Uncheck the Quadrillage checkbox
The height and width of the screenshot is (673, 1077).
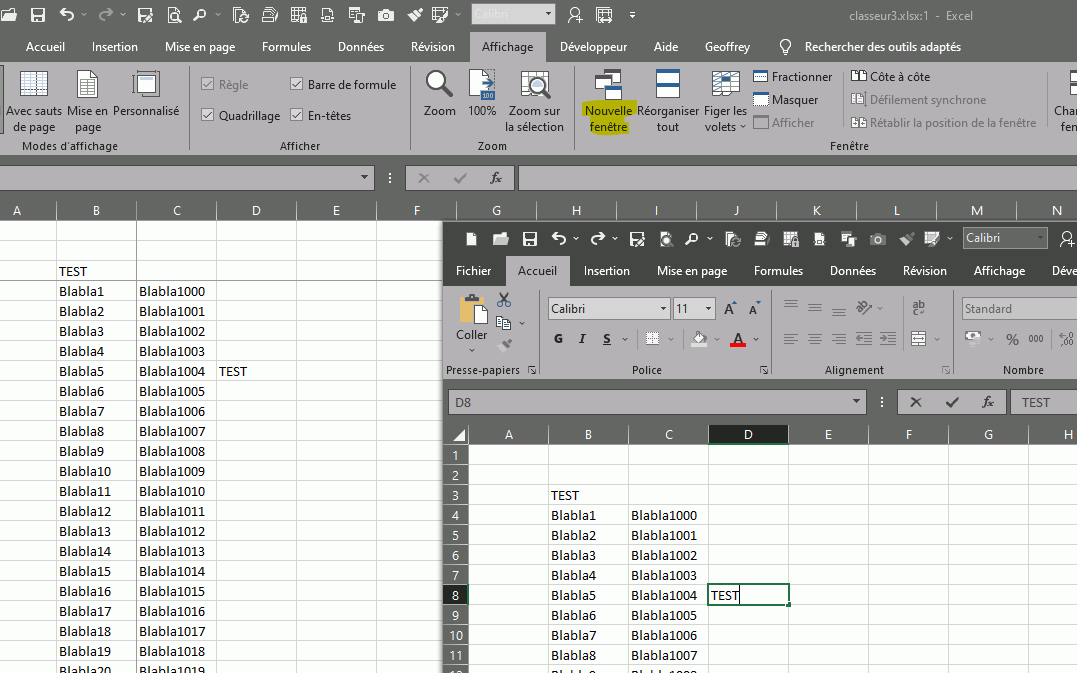pyautogui.click(x=208, y=116)
